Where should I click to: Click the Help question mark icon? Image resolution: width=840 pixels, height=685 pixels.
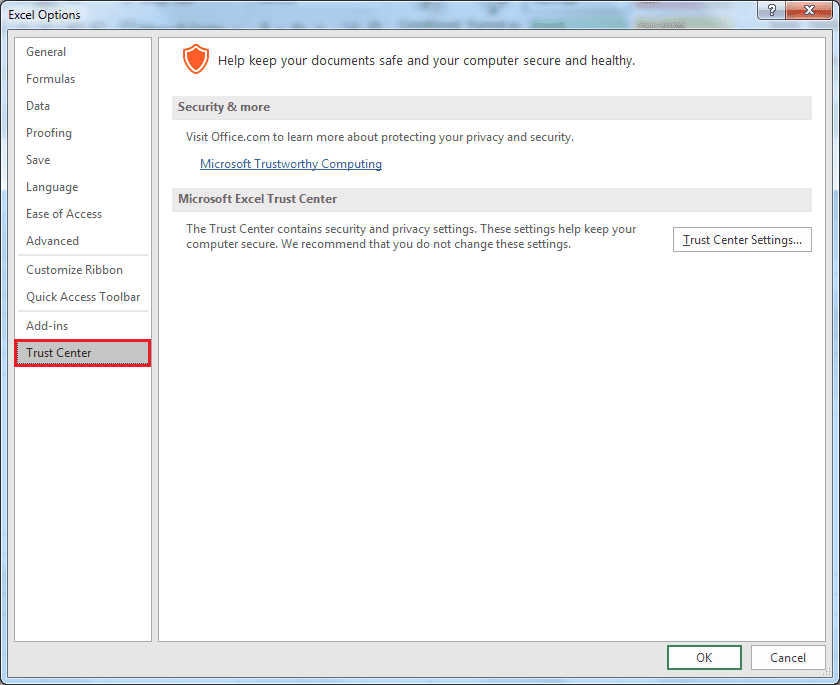point(771,10)
